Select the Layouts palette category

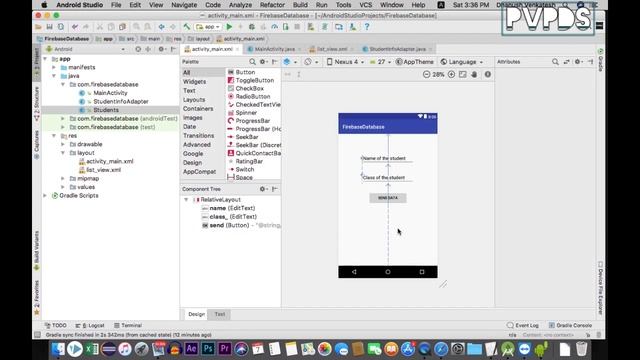coord(194,100)
